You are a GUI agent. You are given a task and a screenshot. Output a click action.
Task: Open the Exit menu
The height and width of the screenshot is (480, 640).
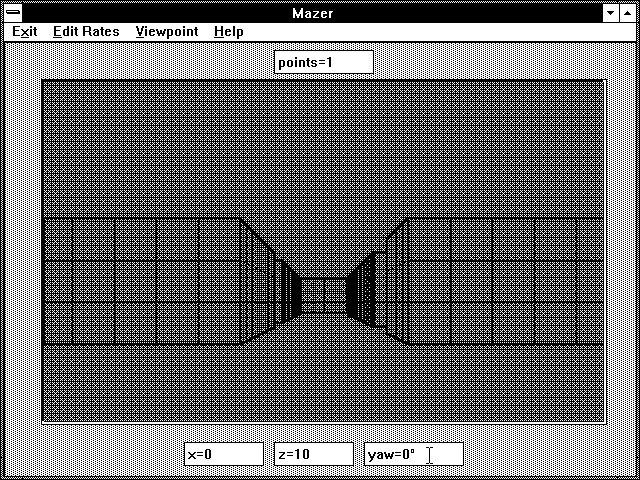(24, 32)
